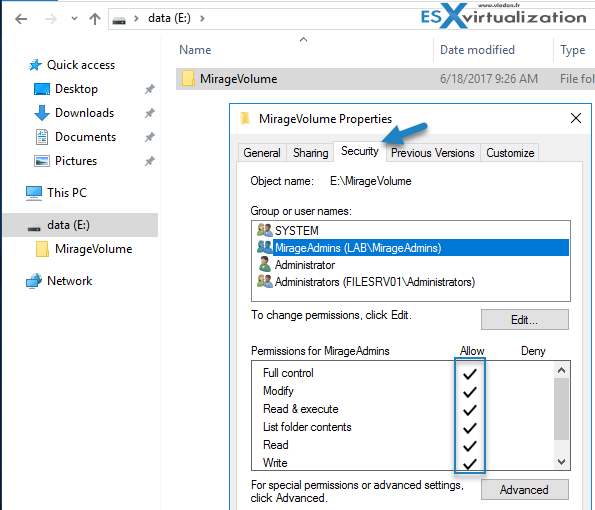Click the Desktop icon in the sidebar

pos(42,89)
